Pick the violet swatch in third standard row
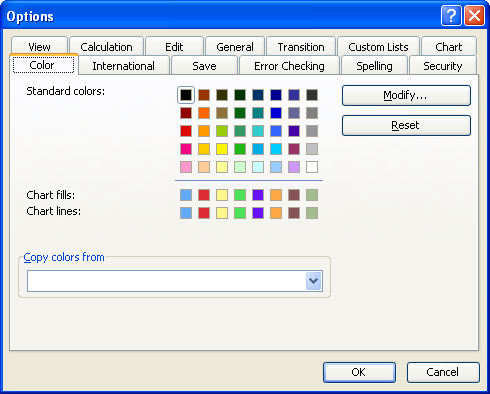 [294, 131]
